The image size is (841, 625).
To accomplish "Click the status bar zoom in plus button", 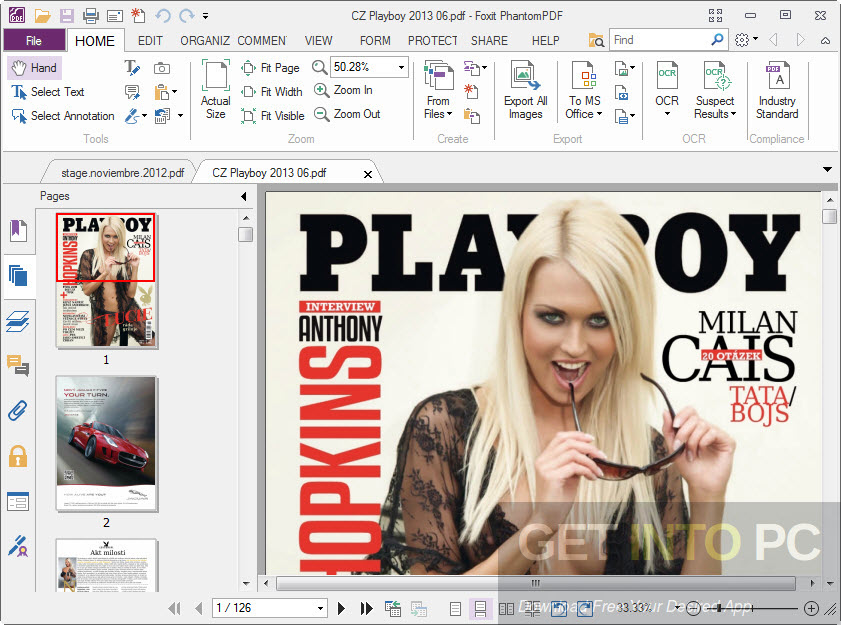I will (812, 608).
